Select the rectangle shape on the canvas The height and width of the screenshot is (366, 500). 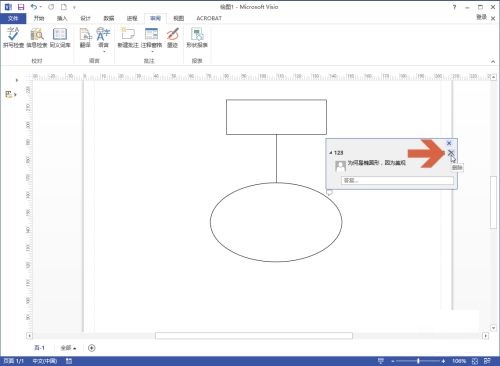pyautogui.click(x=276, y=117)
